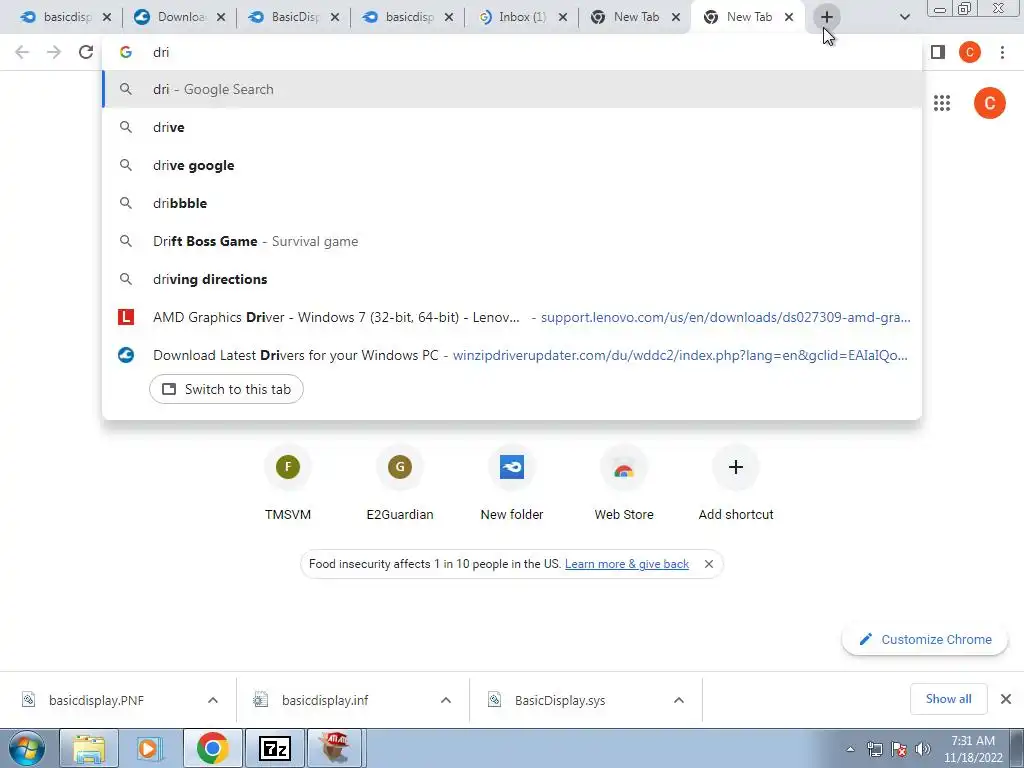This screenshot has width=1024, height=768.
Task: Open the E2Guardian shortcut
Action: pos(400,483)
